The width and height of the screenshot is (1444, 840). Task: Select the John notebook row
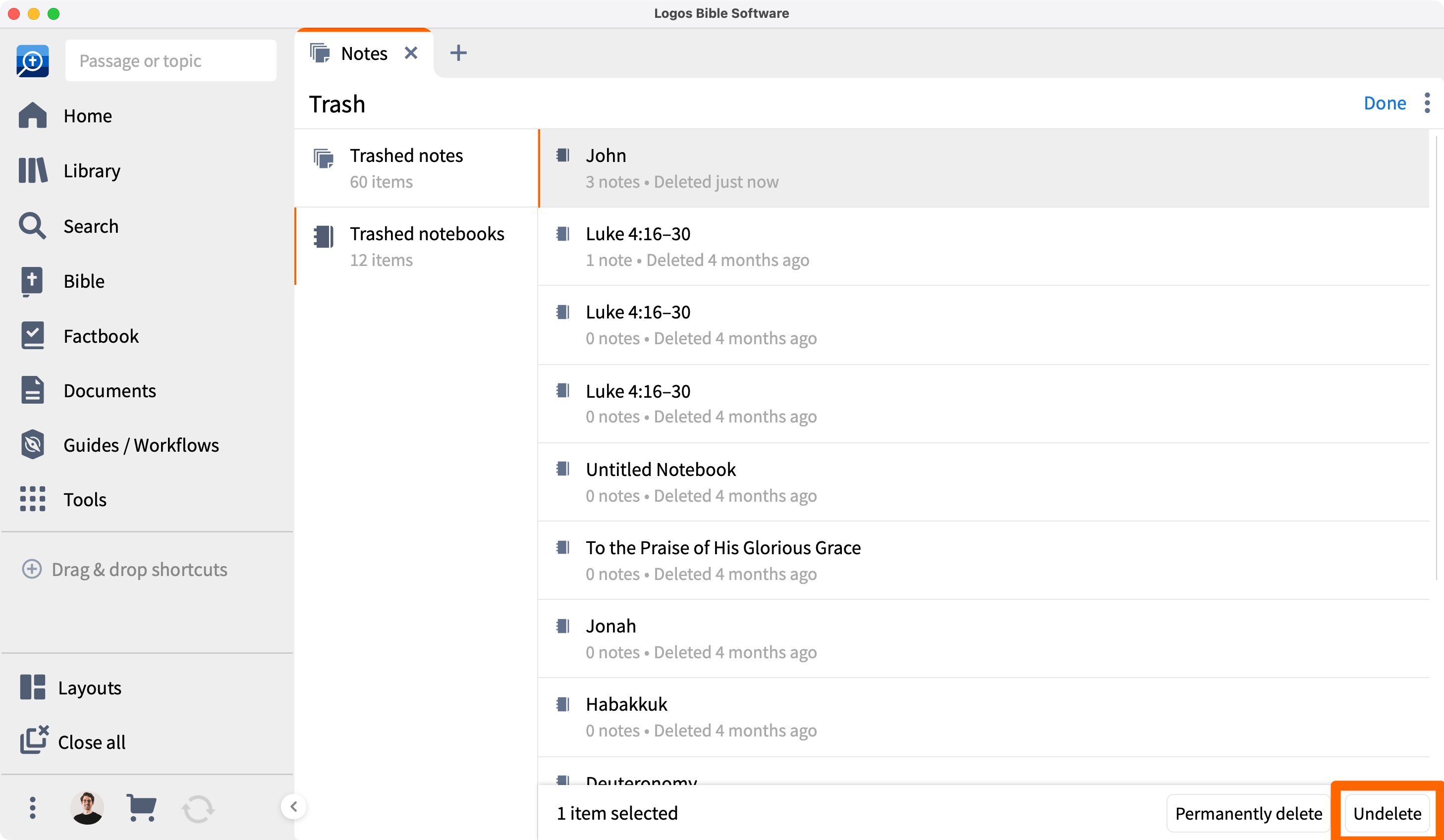(983, 168)
